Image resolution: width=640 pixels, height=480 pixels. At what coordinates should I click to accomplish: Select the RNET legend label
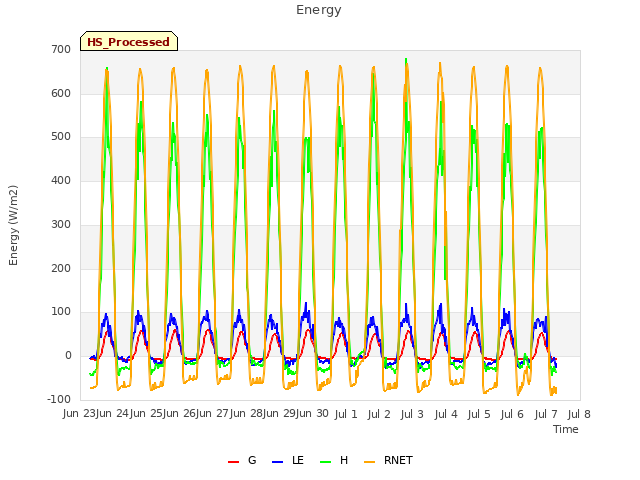point(398,460)
